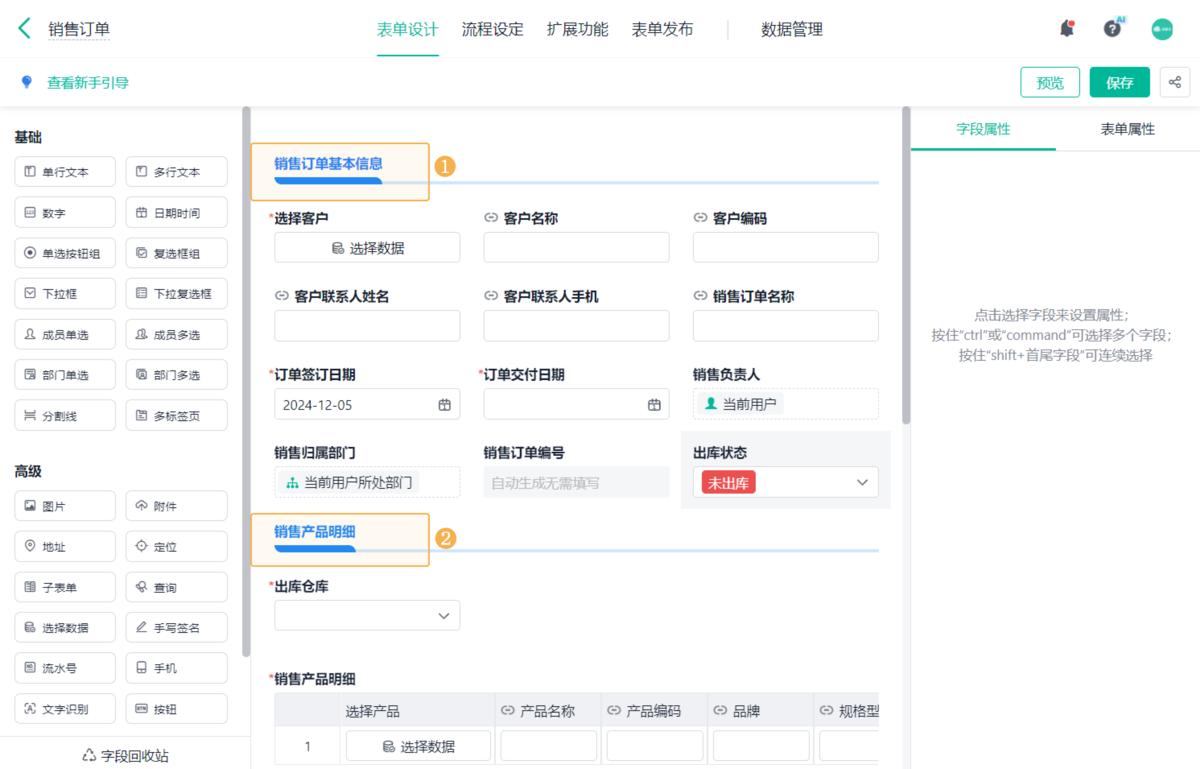Add a 手写签名 field
The height and width of the screenshot is (769, 1200).
click(177, 628)
